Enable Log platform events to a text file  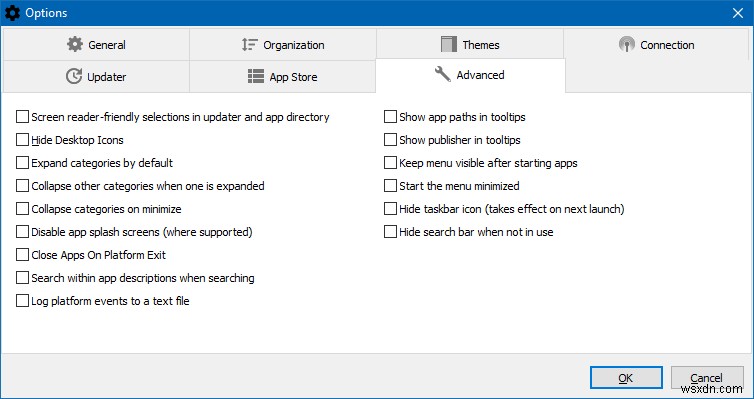22,301
